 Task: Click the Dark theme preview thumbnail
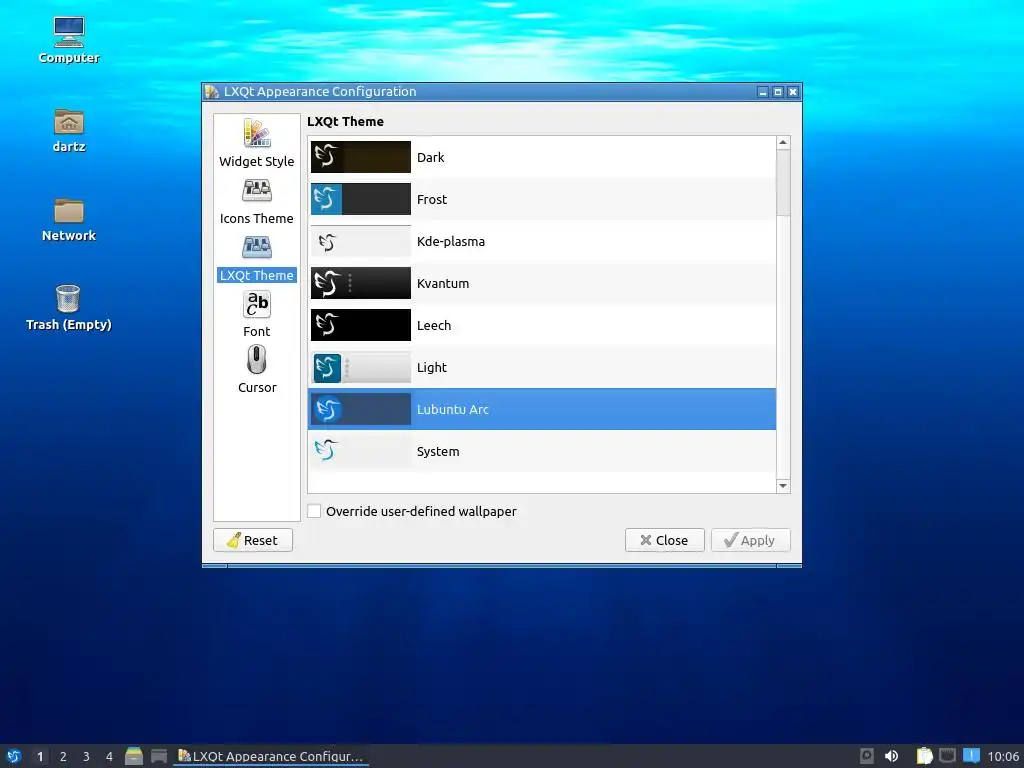pos(360,157)
